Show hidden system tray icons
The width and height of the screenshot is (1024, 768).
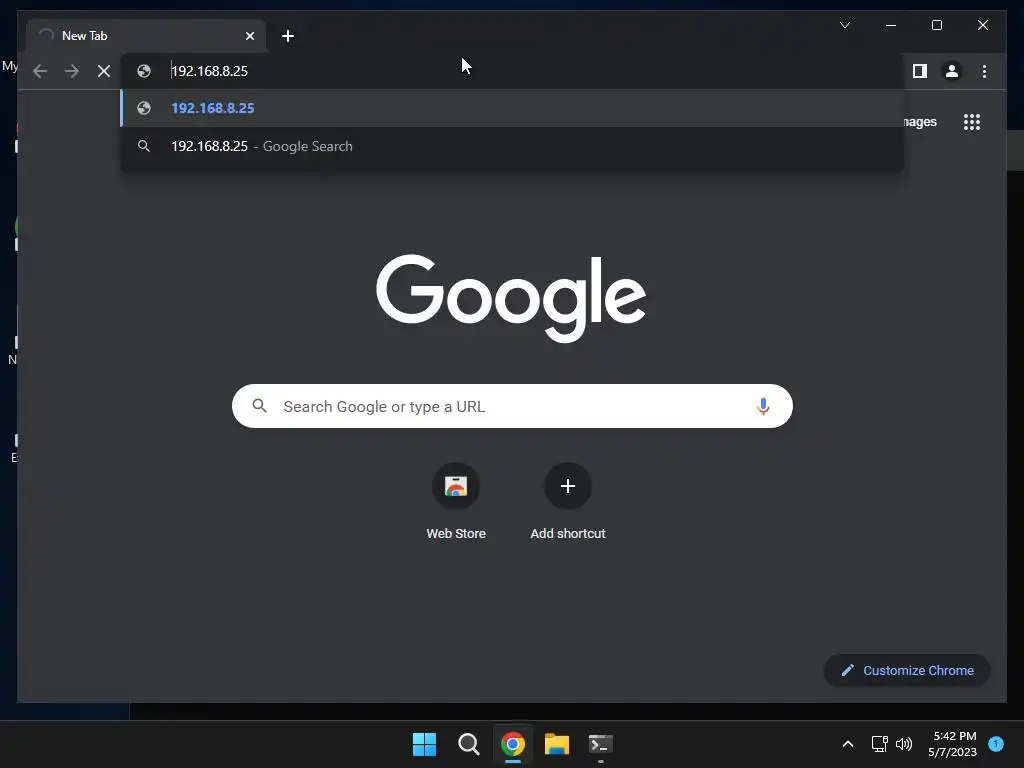[848, 744]
